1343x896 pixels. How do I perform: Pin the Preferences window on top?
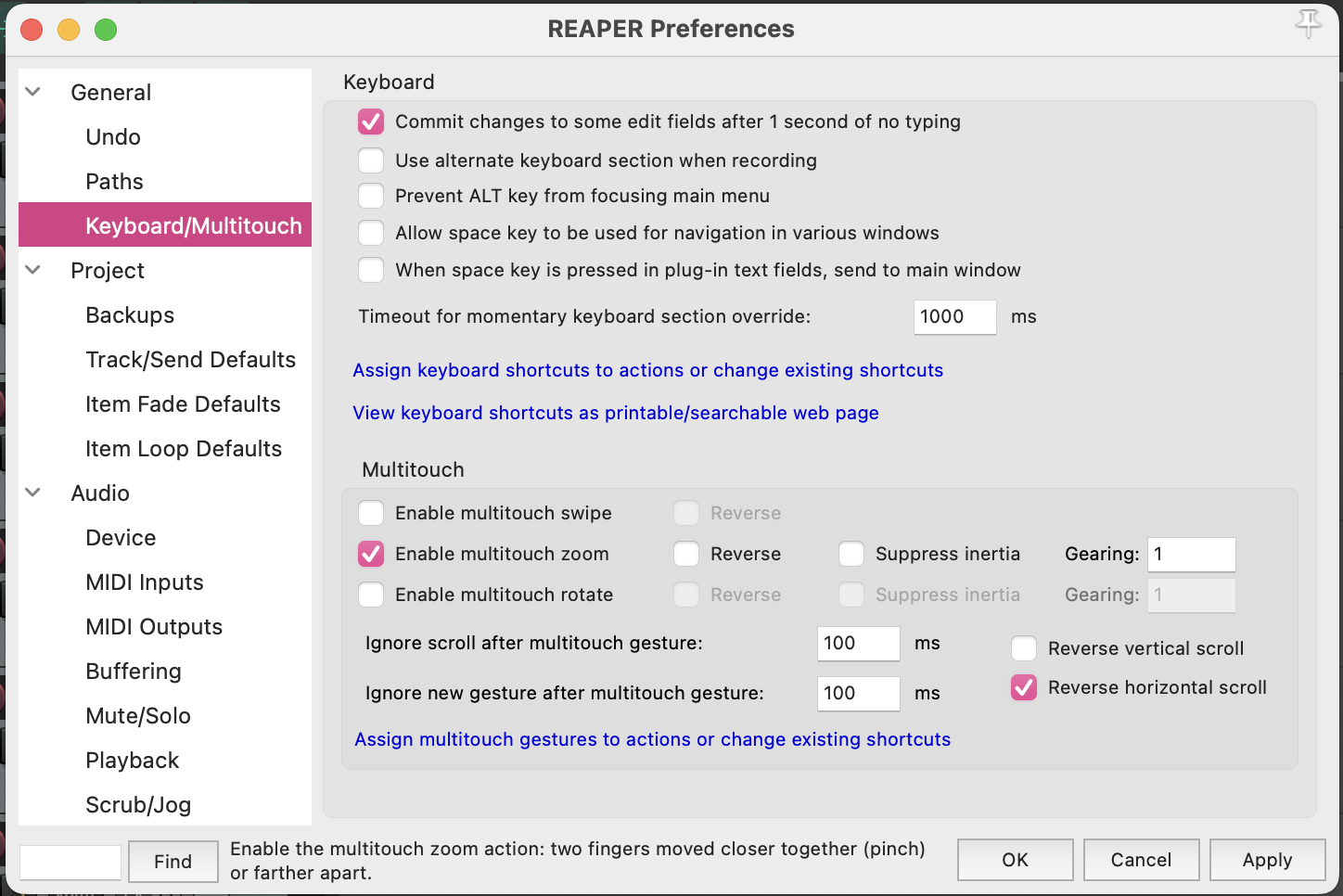tap(1308, 25)
